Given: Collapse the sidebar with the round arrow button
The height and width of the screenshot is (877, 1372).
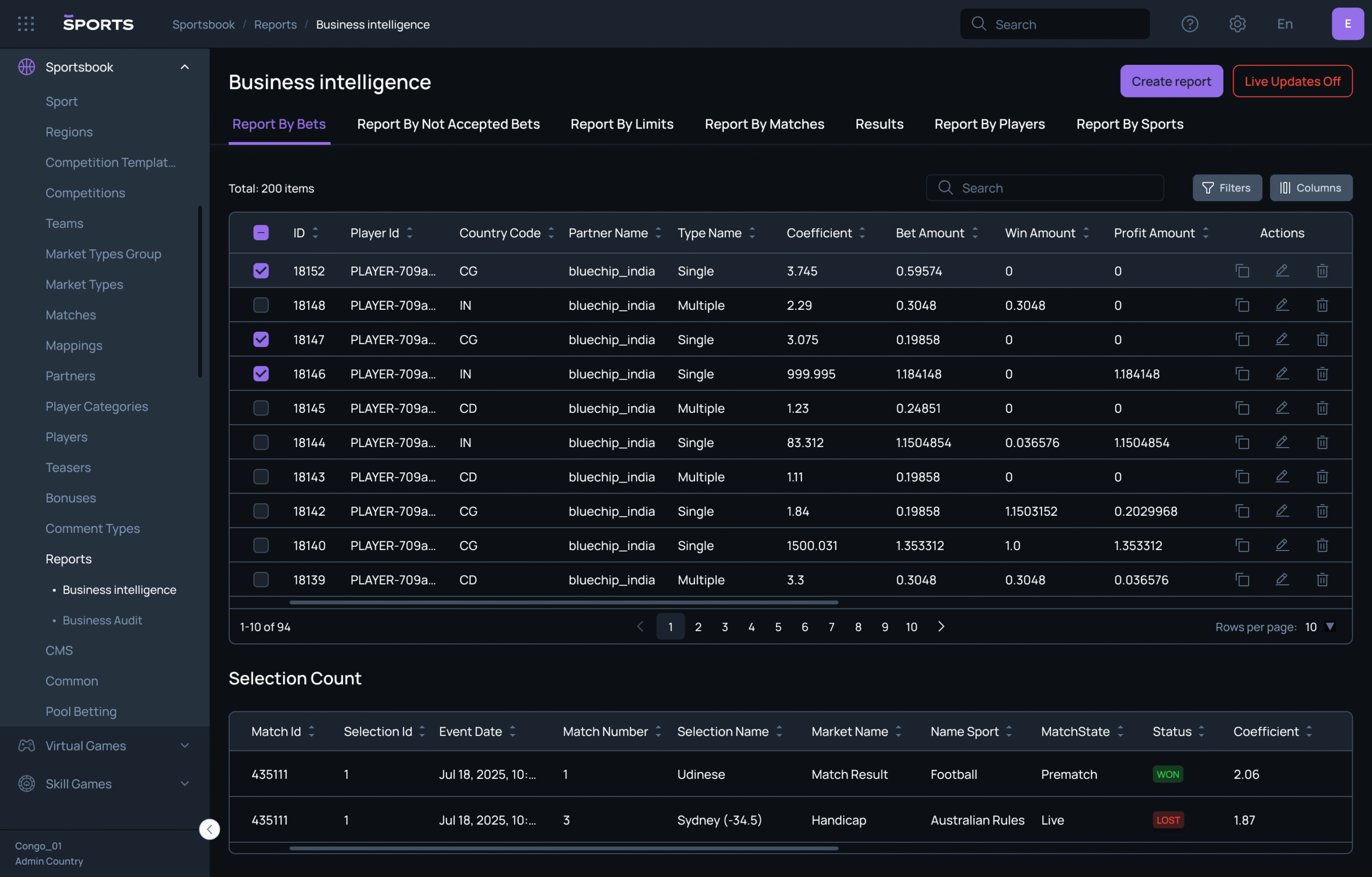Looking at the screenshot, I should coord(209,829).
